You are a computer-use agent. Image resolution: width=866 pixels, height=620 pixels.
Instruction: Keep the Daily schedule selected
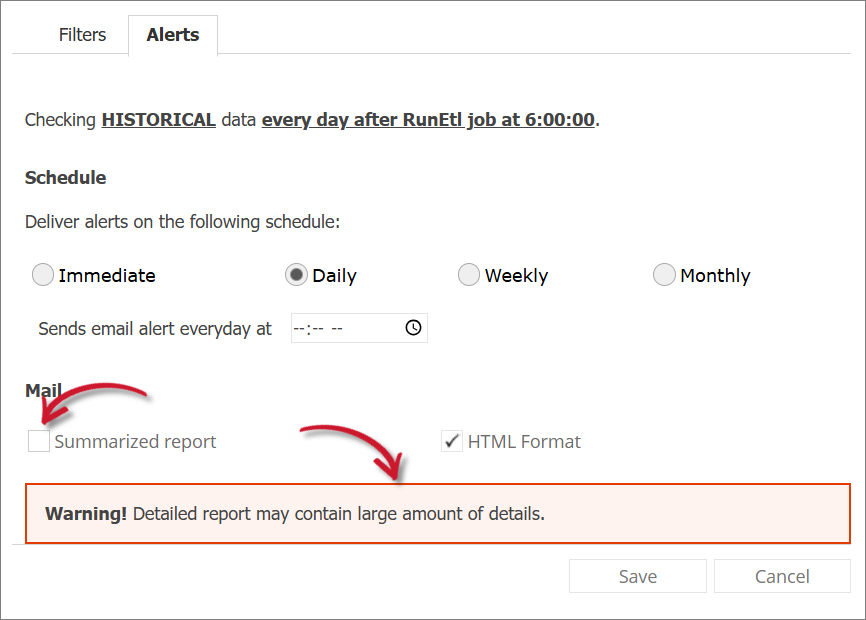pos(296,274)
